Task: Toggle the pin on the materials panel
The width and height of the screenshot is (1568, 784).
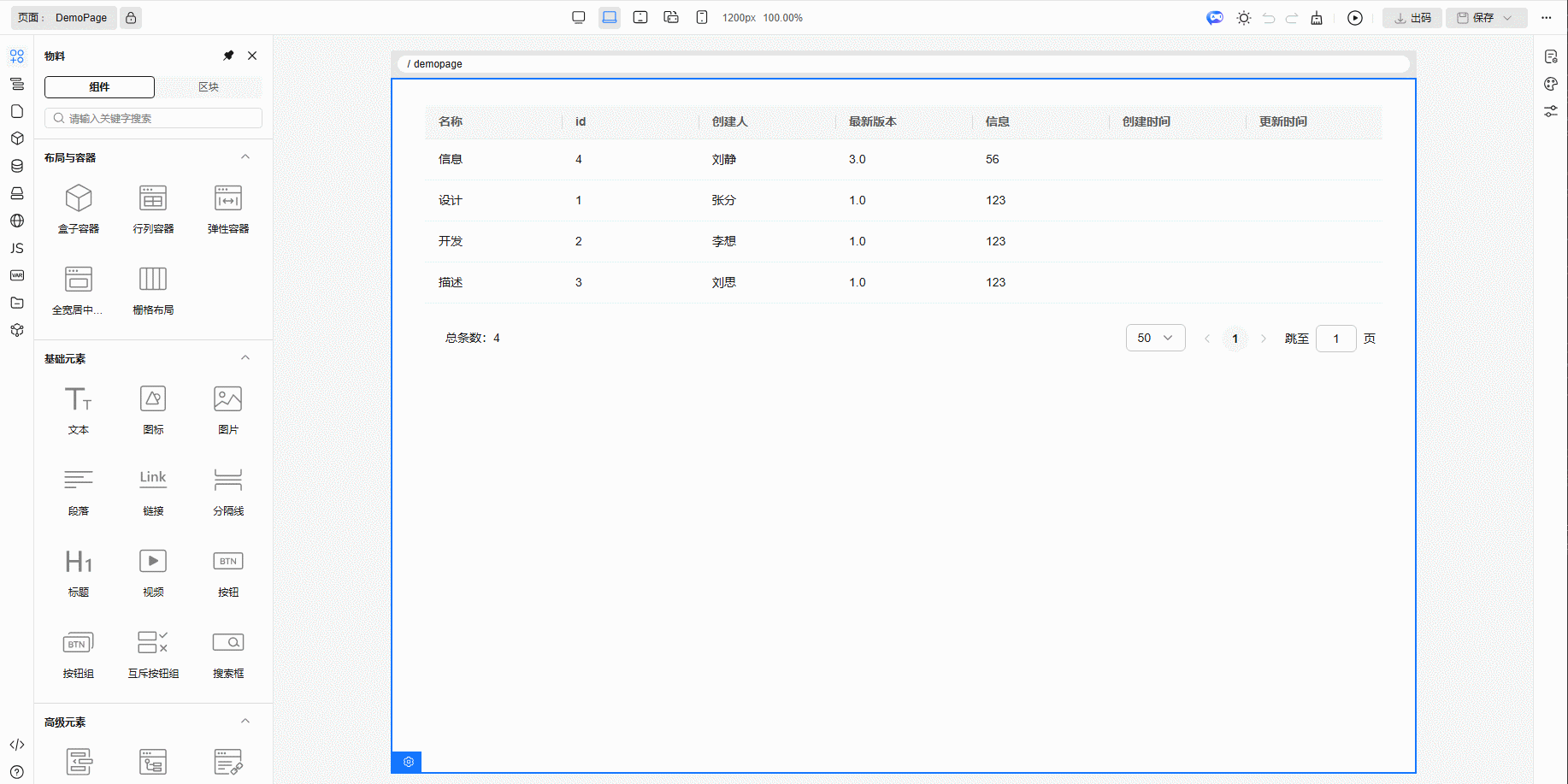Action: tap(228, 56)
